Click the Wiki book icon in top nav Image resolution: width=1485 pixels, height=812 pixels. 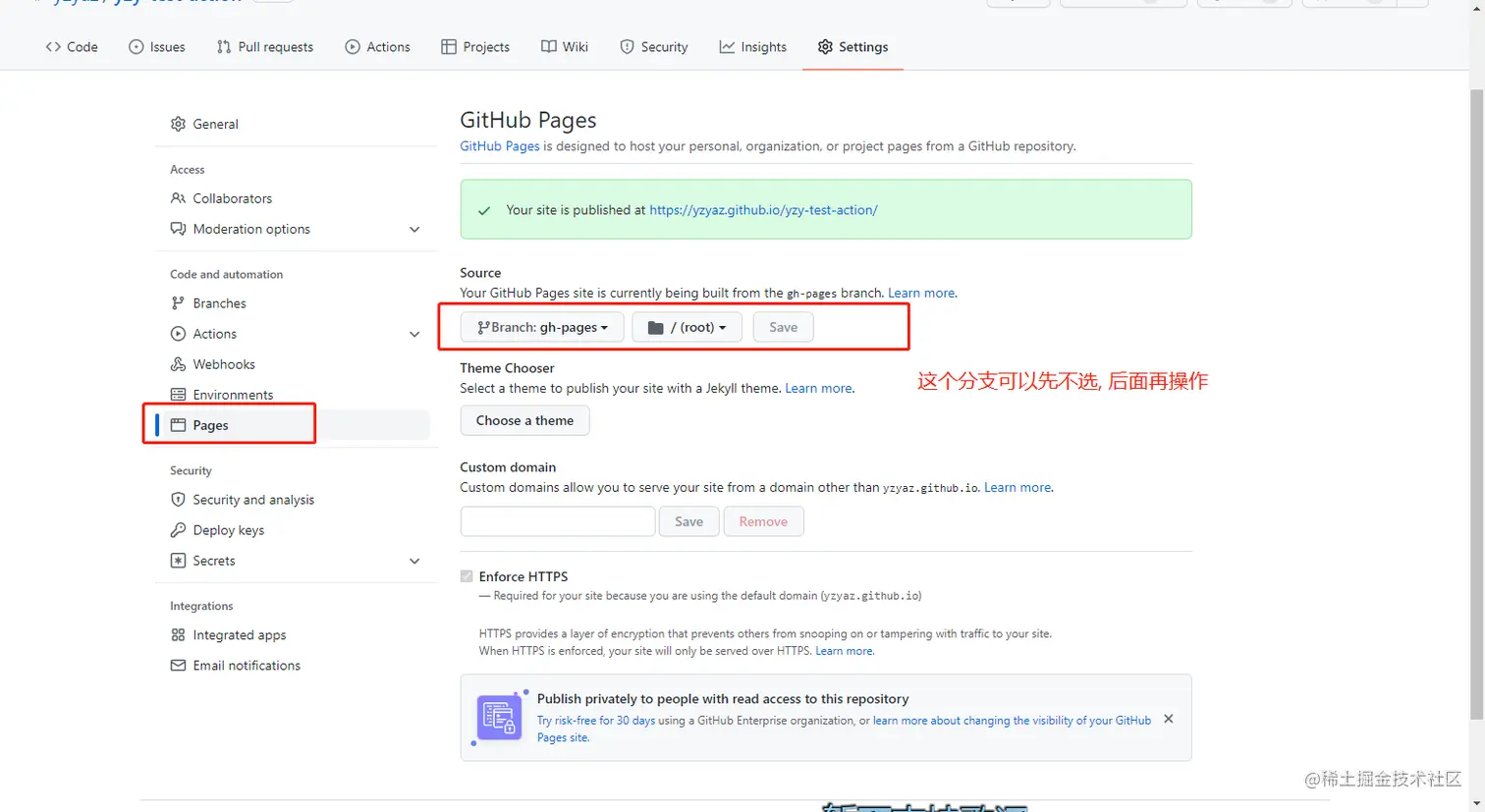point(549,47)
